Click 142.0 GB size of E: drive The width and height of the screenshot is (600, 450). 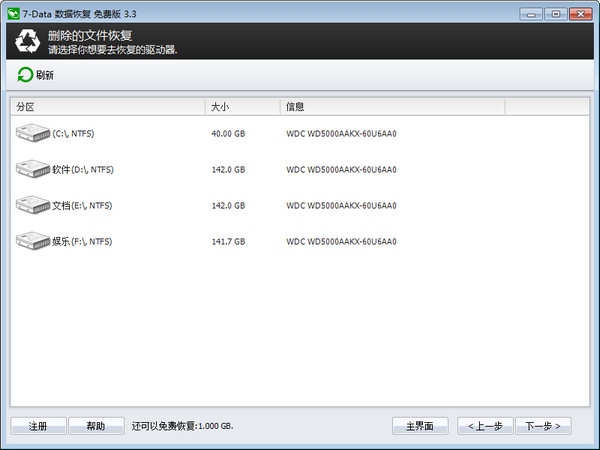click(x=228, y=205)
